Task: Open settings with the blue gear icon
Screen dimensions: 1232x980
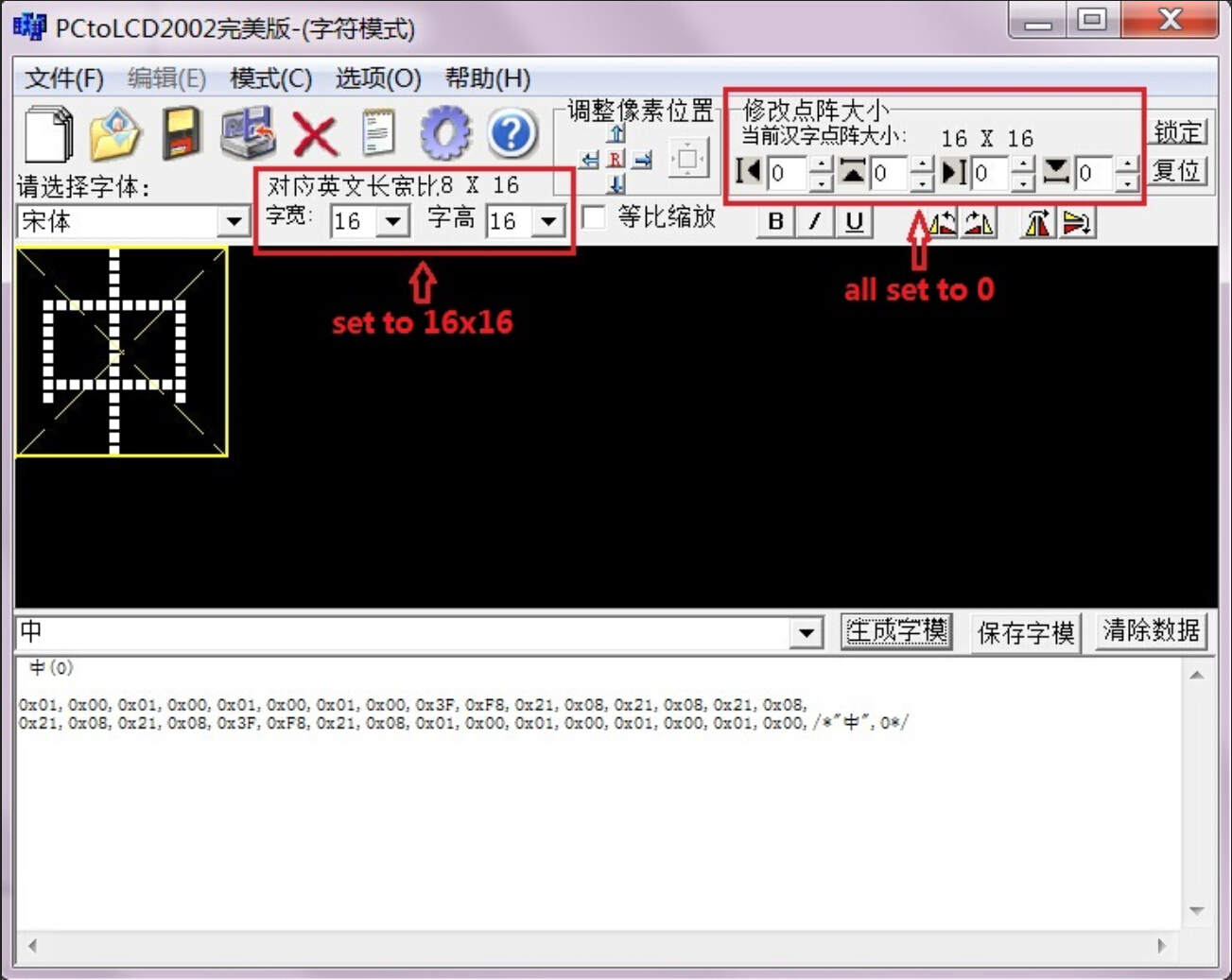Action: click(x=445, y=133)
